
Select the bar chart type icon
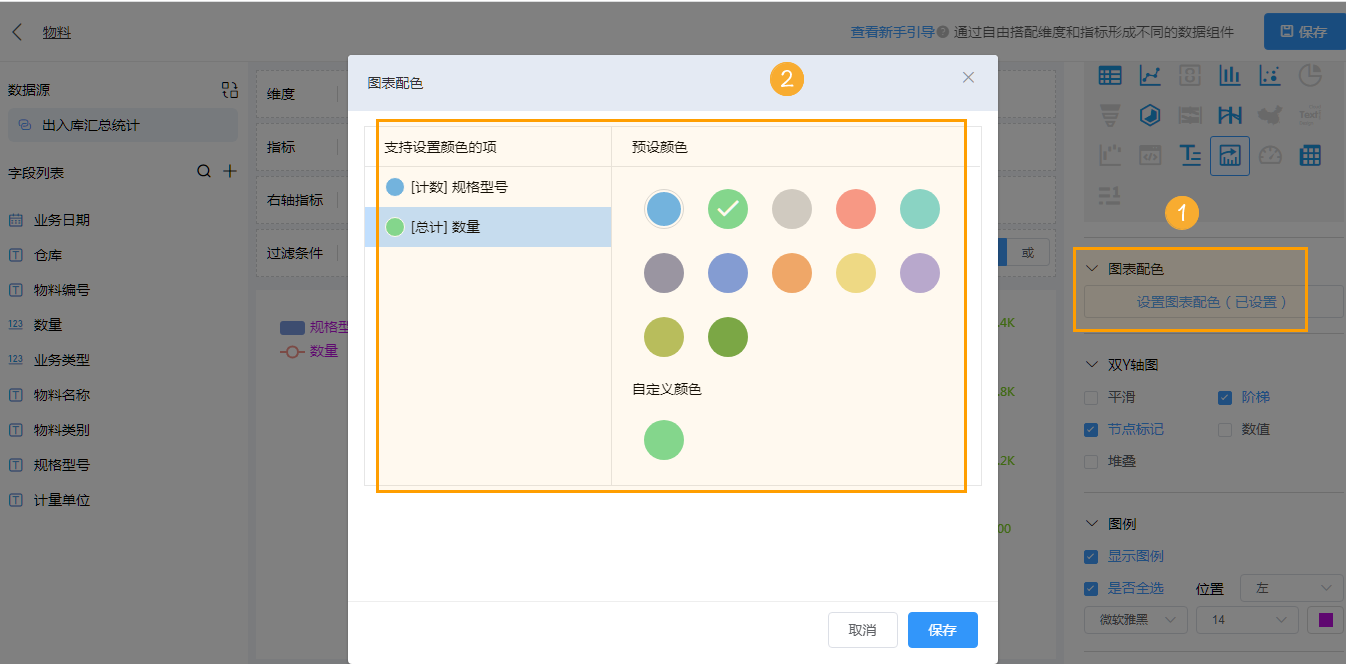pos(1230,76)
